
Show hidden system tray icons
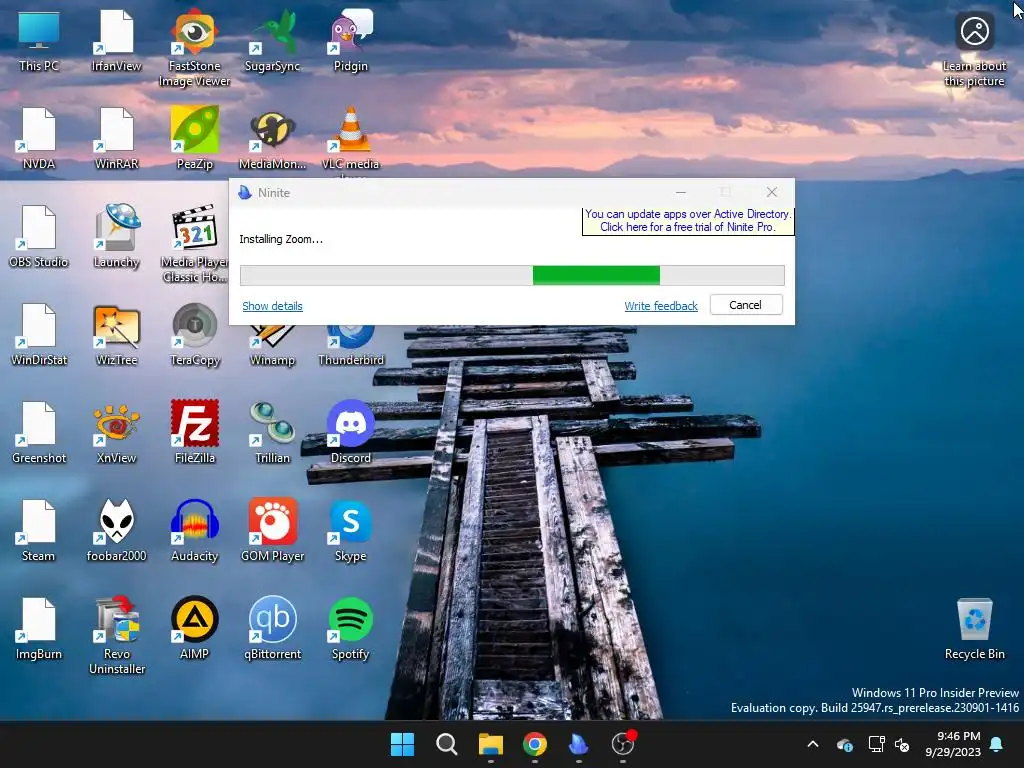pos(813,744)
